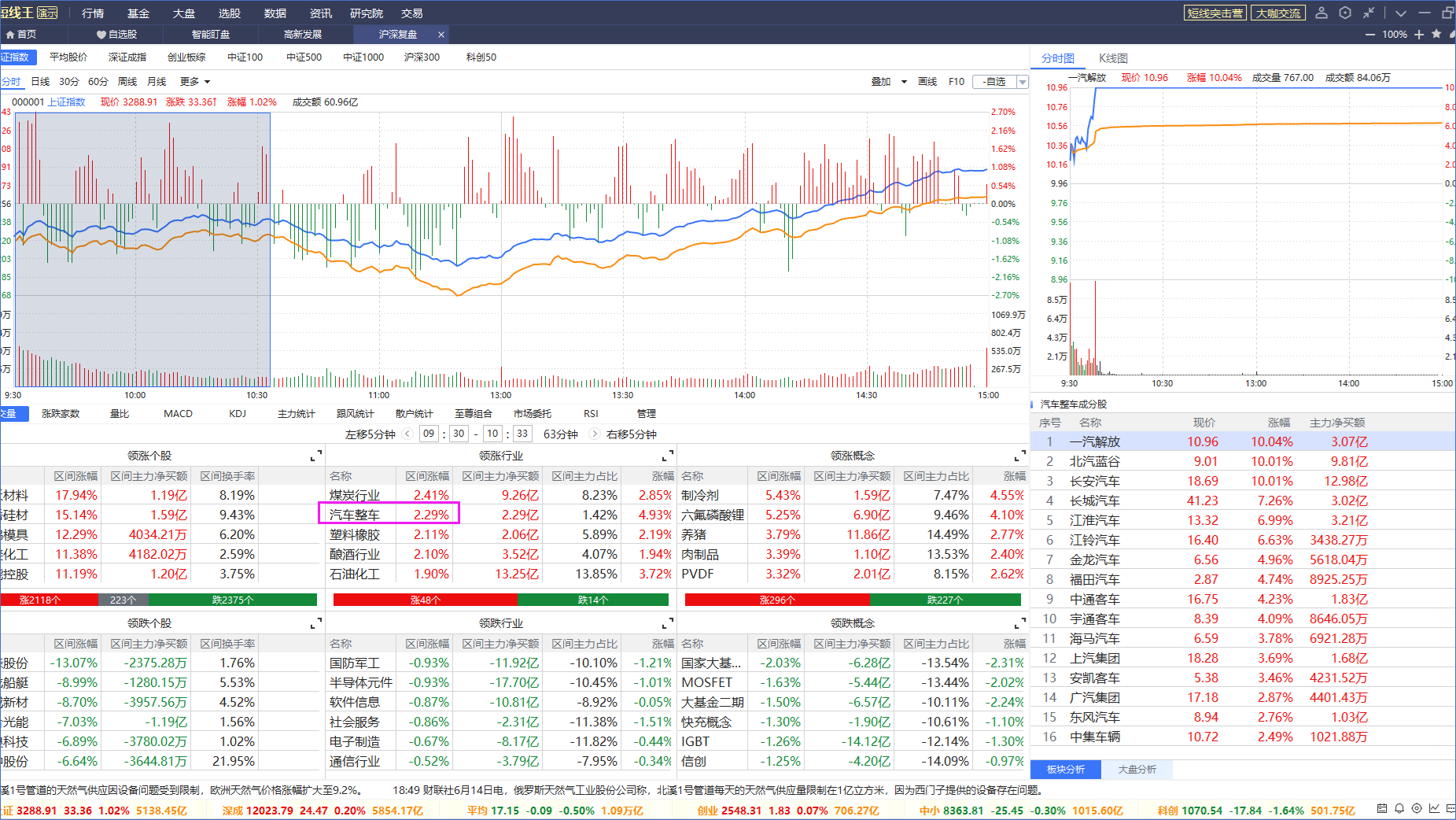Expand the 领跌个股 panel with its maximize icon
The image size is (1456, 820).
(316, 623)
